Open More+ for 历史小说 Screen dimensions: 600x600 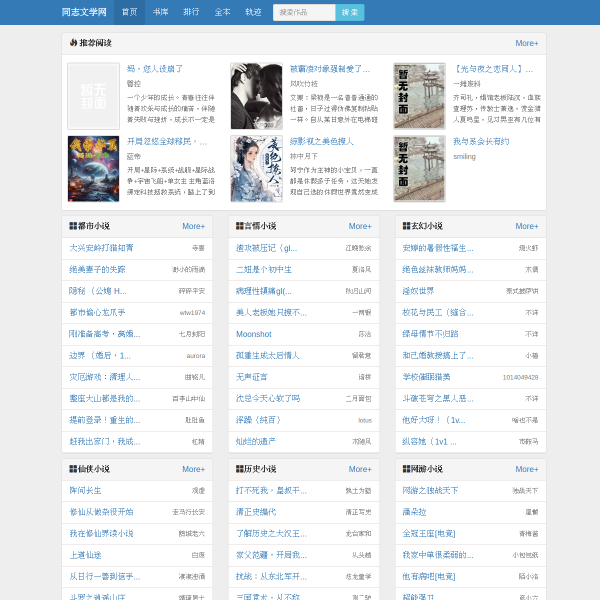(360, 469)
